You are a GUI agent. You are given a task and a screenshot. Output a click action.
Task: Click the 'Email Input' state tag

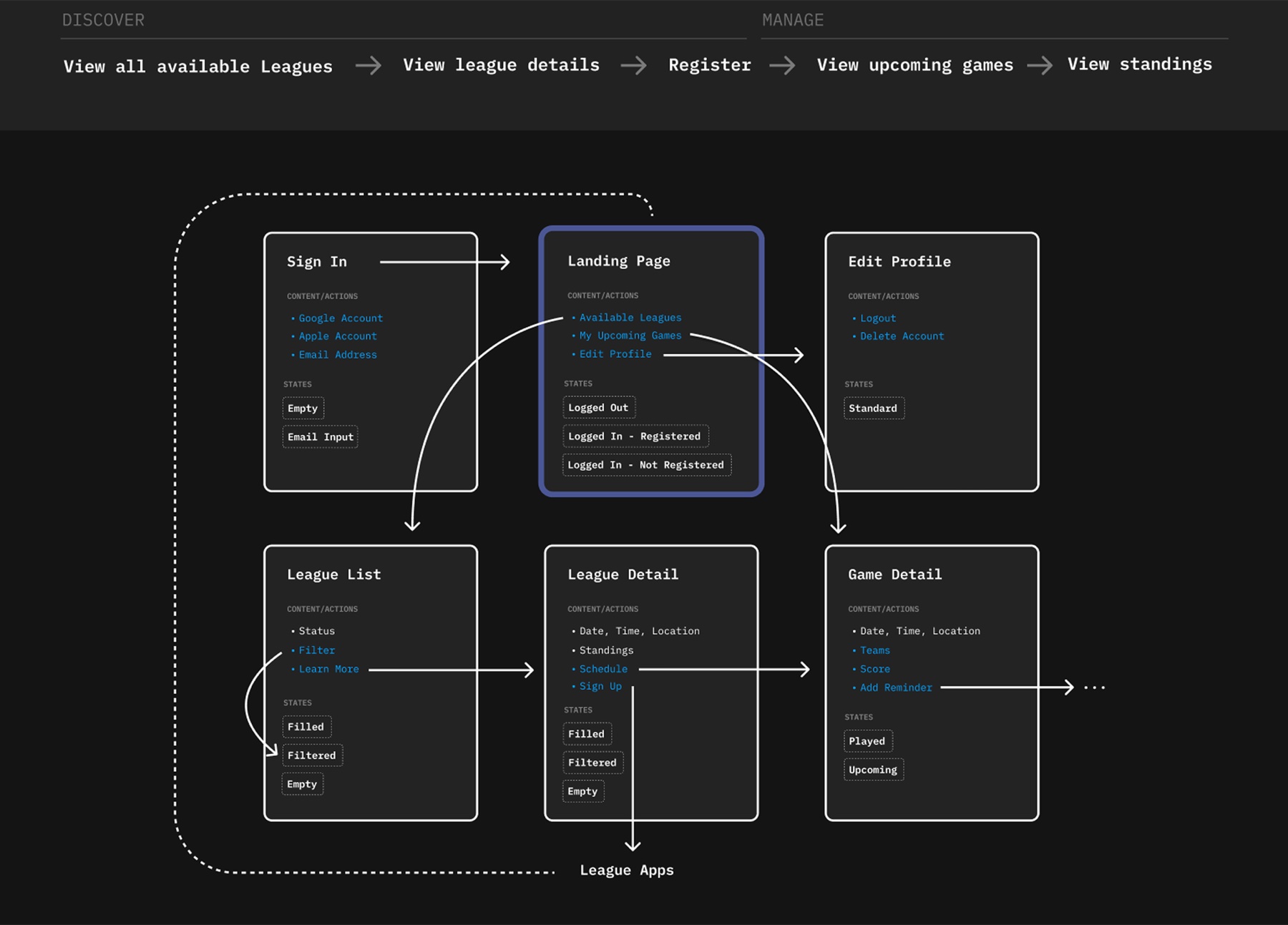click(321, 437)
